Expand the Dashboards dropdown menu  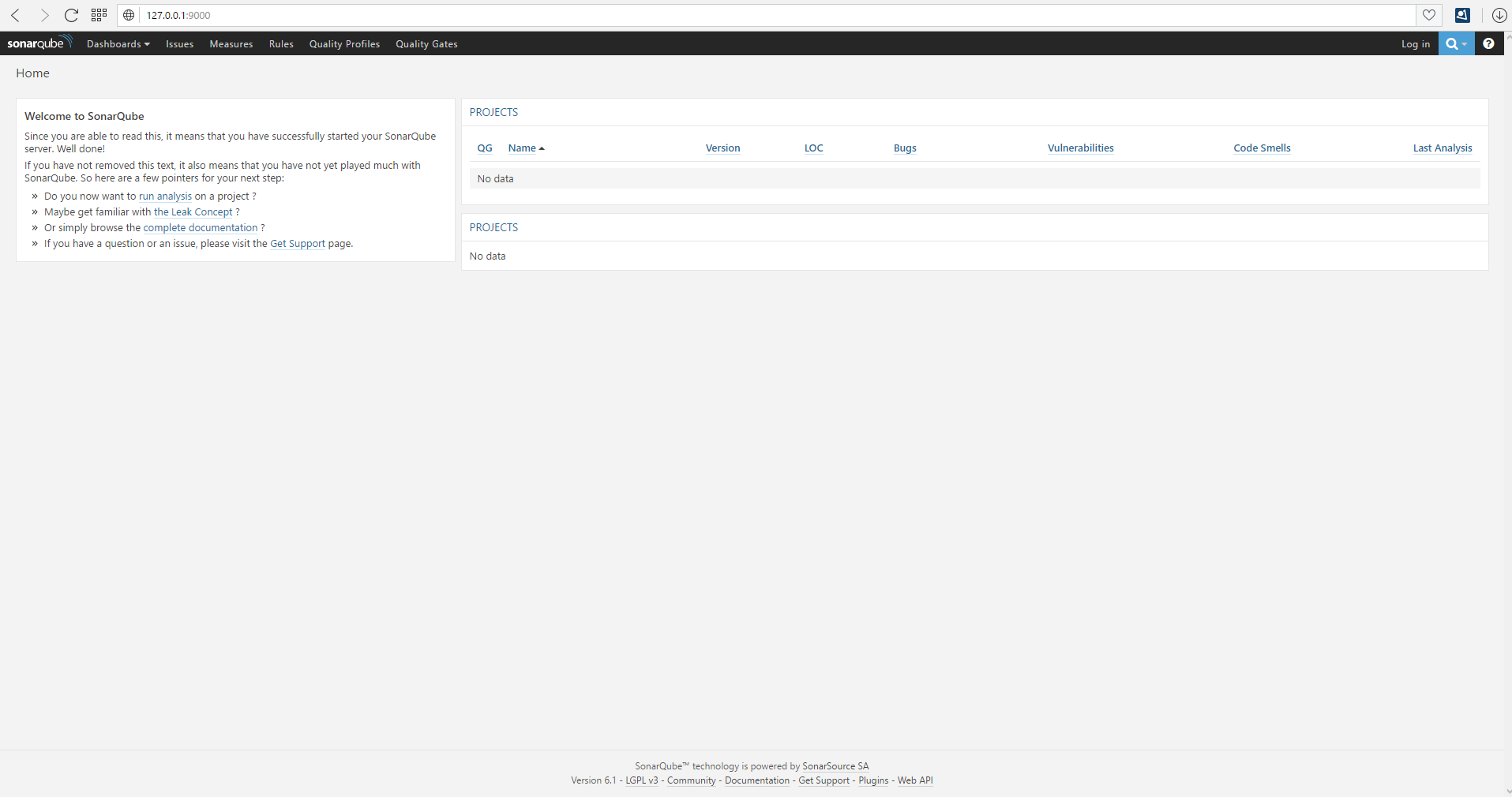pyautogui.click(x=118, y=44)
